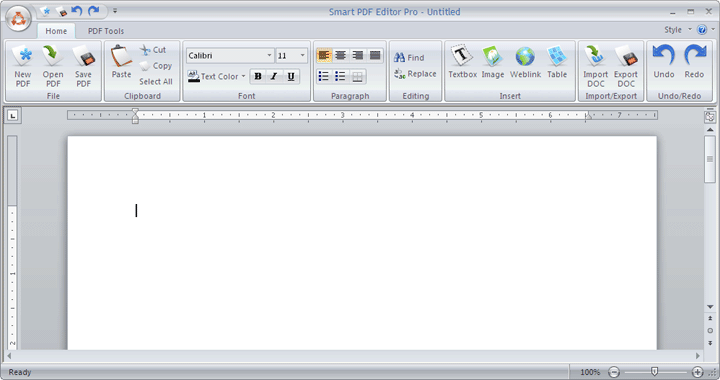The image size is (720, 380).
Task: Go to next page double-arrow button
Action: pyautogui.click(x=710, y=343)
